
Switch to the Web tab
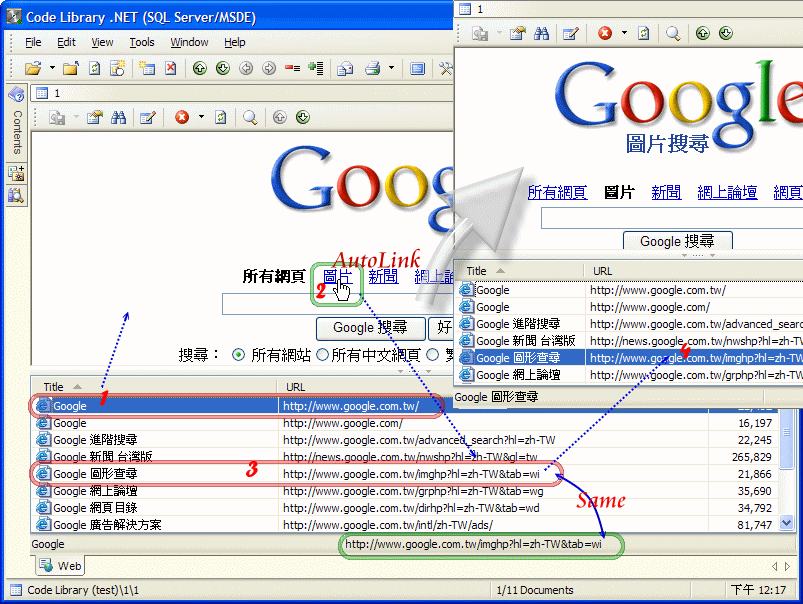(61, 566)
